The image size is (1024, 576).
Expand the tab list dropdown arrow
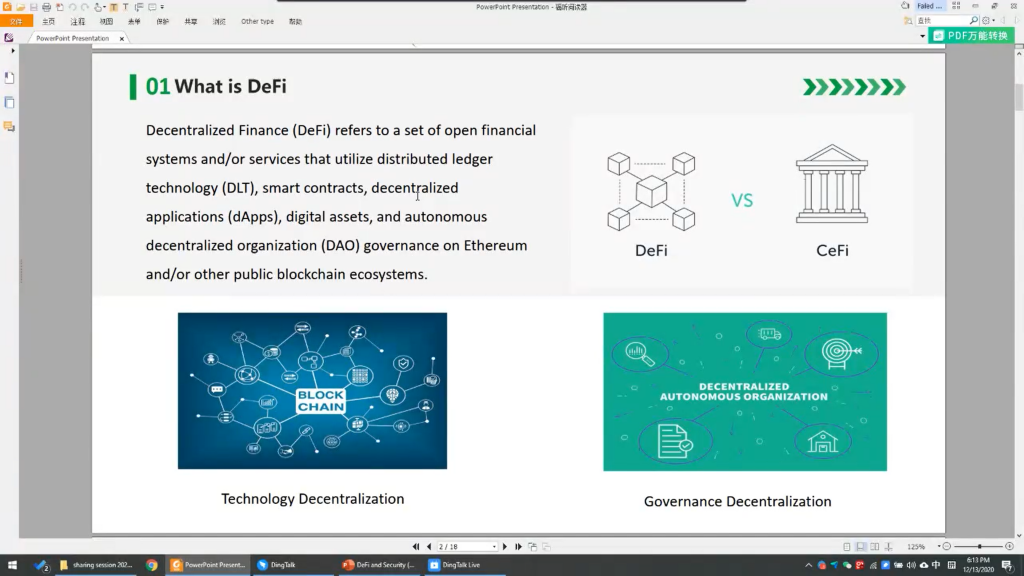922,37
